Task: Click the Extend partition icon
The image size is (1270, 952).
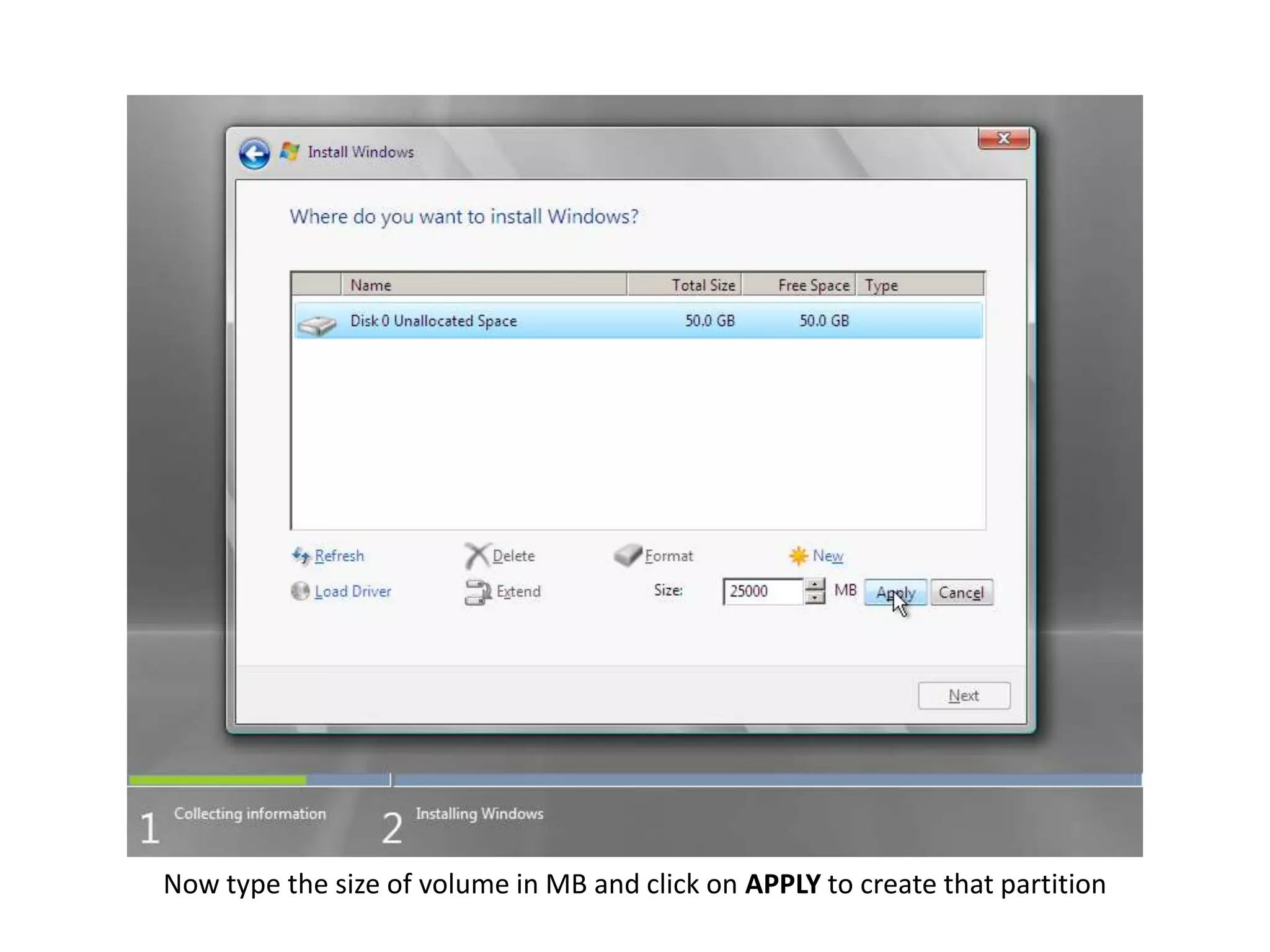Action: point(478,592)
